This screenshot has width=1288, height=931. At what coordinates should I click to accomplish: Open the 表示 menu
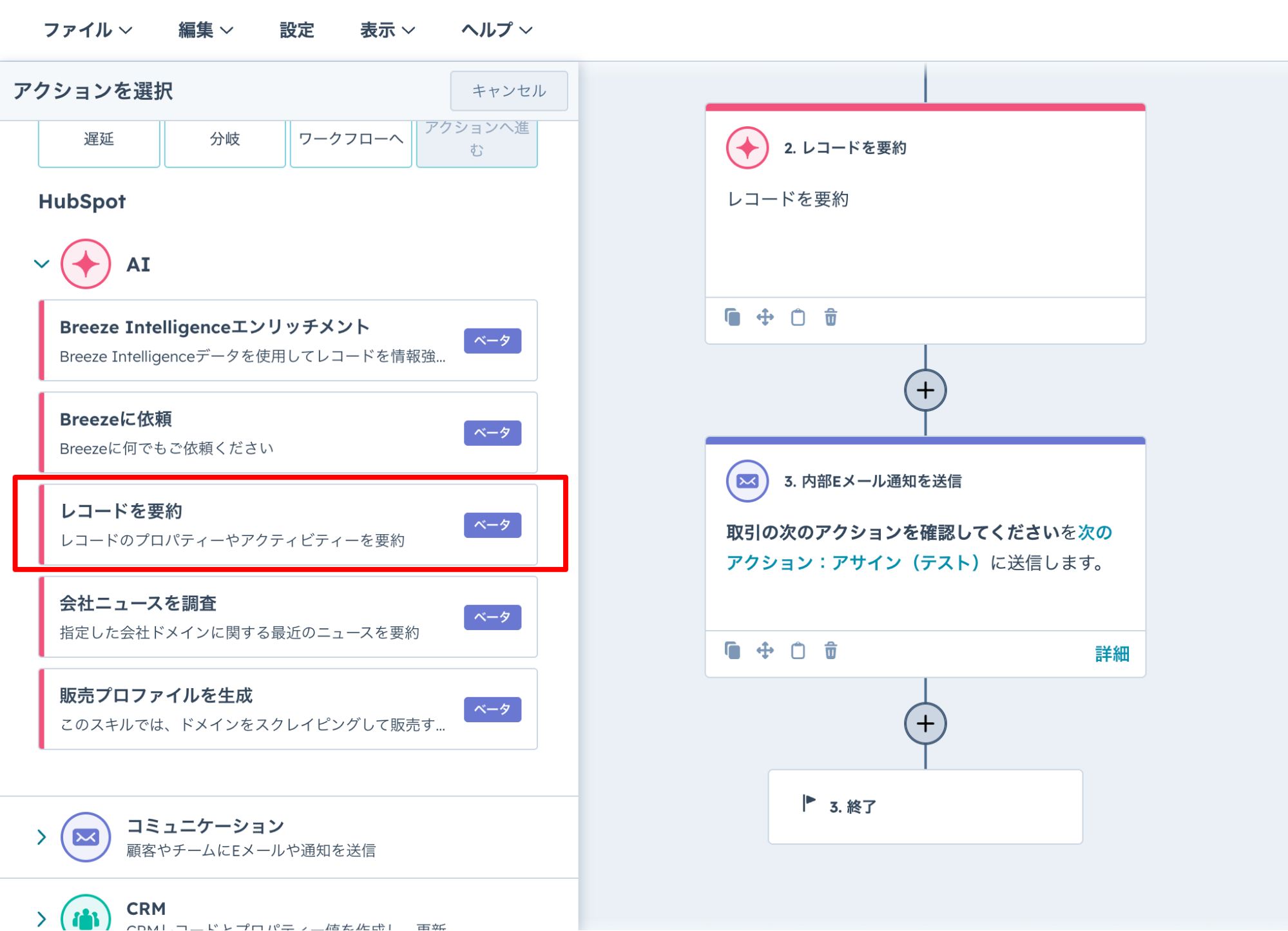pos(387,30)
